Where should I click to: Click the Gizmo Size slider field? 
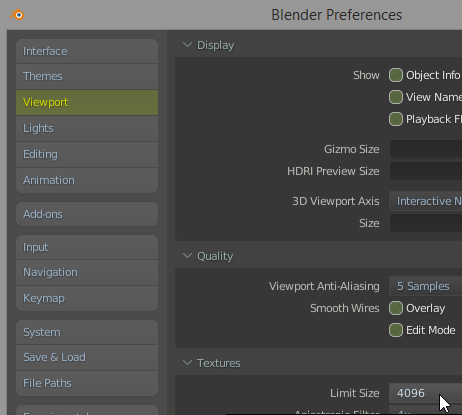click(426, 149)
